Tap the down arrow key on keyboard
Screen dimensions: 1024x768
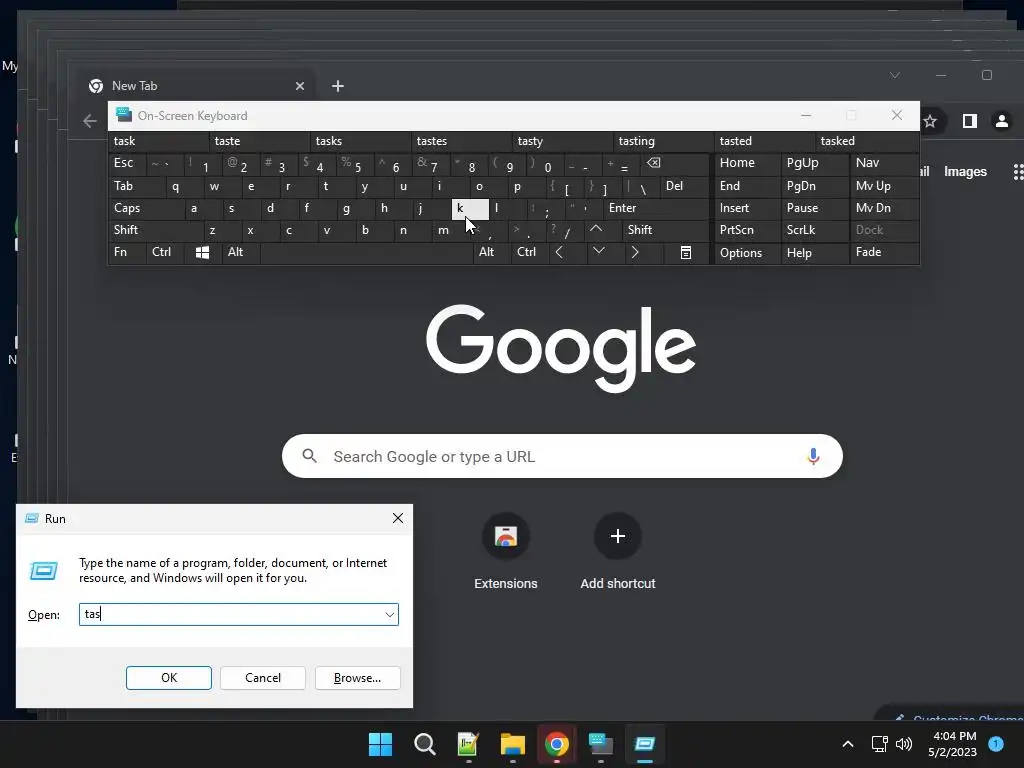pyautogui.click(x=599, y=252)
